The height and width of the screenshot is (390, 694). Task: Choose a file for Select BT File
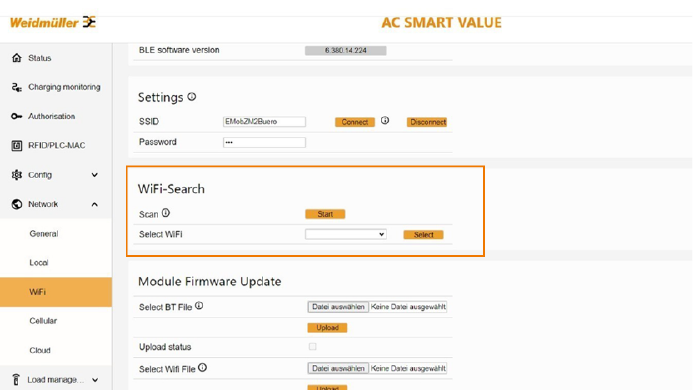coord(338,307)
